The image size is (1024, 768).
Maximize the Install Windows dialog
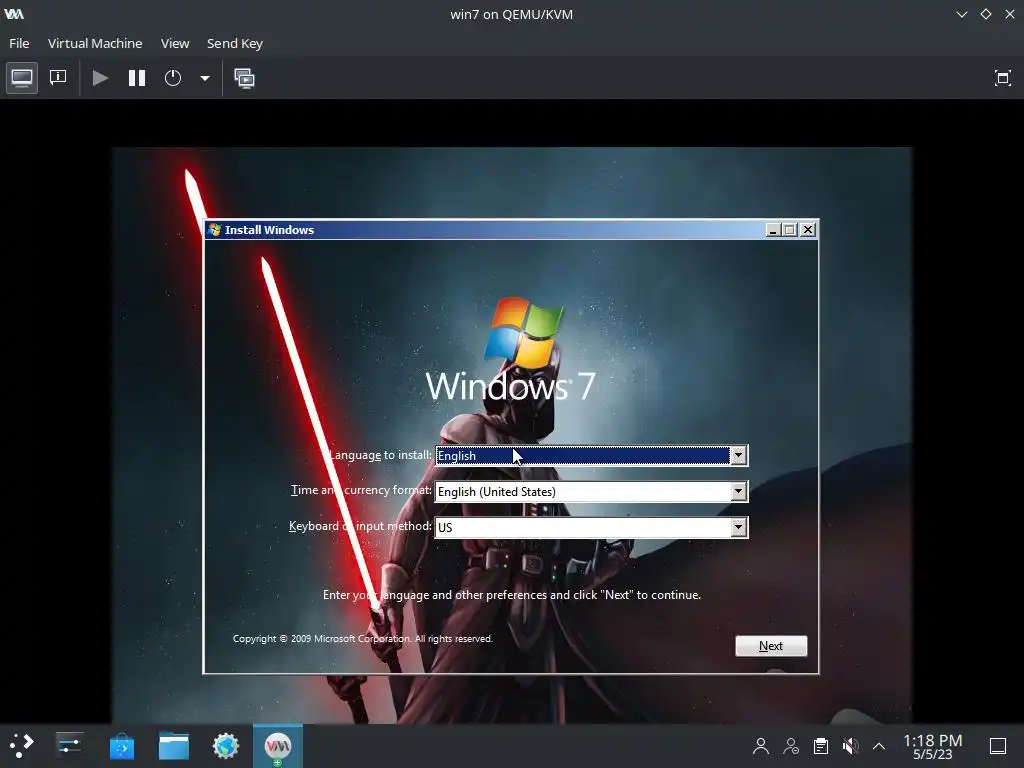[x=790, y=230]
